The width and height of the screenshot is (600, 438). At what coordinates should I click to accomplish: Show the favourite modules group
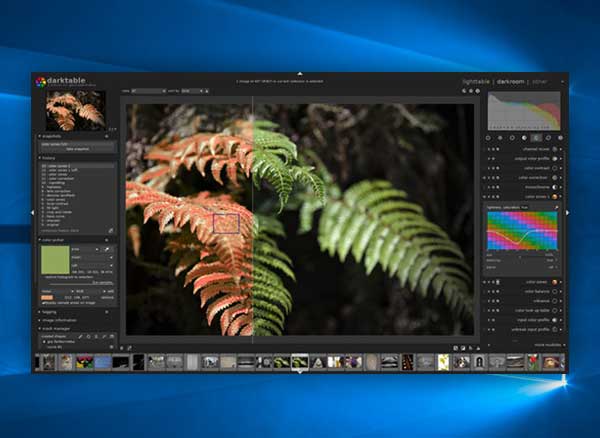click(500, 138)
